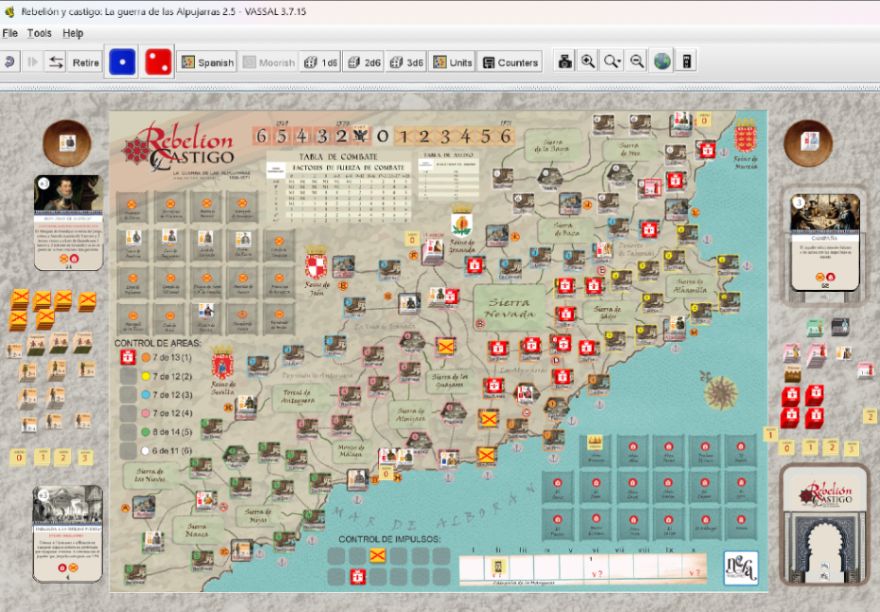The height and width of the screenshot is (612, 880).
Task: Select the engraving card at bottom left
Action: [67, 533]
